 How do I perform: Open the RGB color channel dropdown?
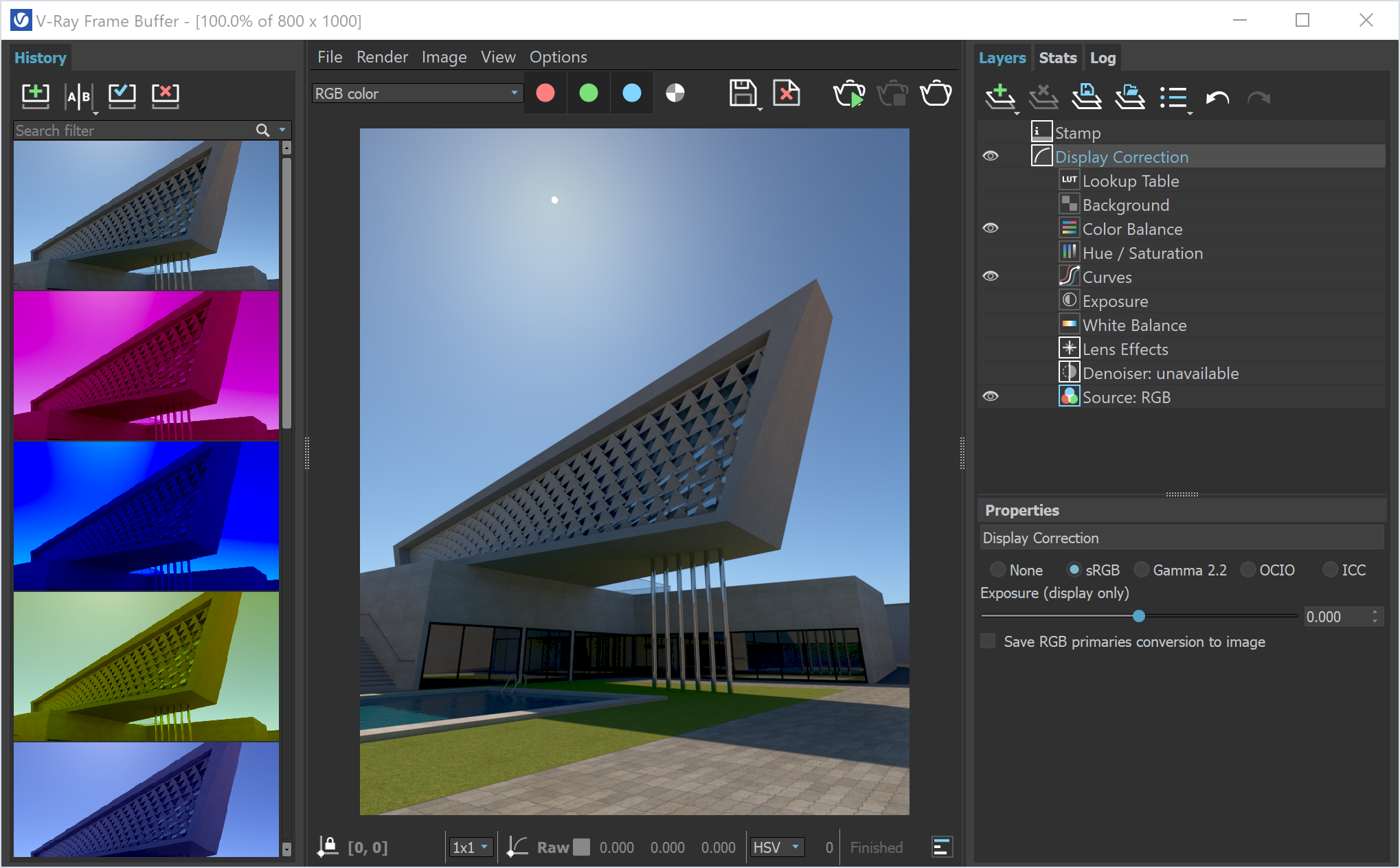(x=417, y=93)
